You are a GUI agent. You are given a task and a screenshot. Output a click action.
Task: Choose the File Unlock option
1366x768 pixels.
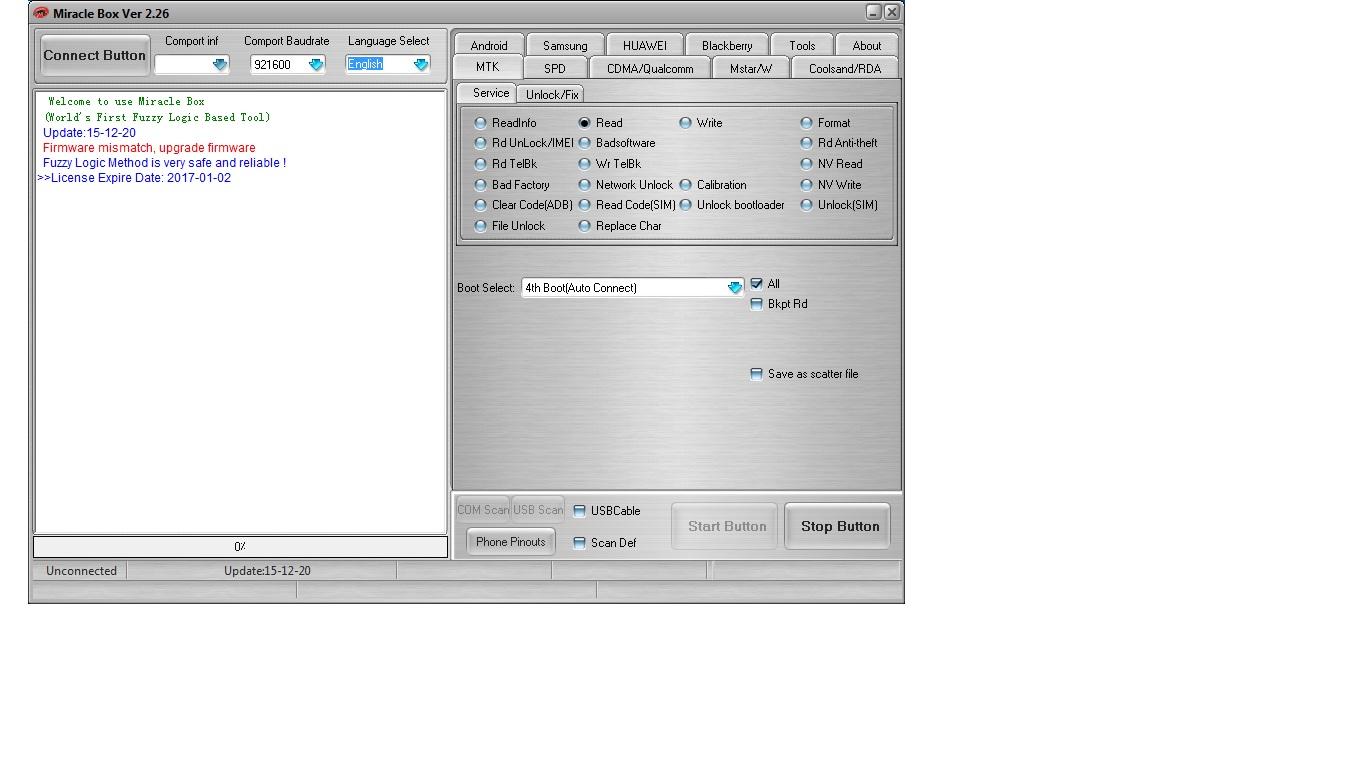point(510,226)
